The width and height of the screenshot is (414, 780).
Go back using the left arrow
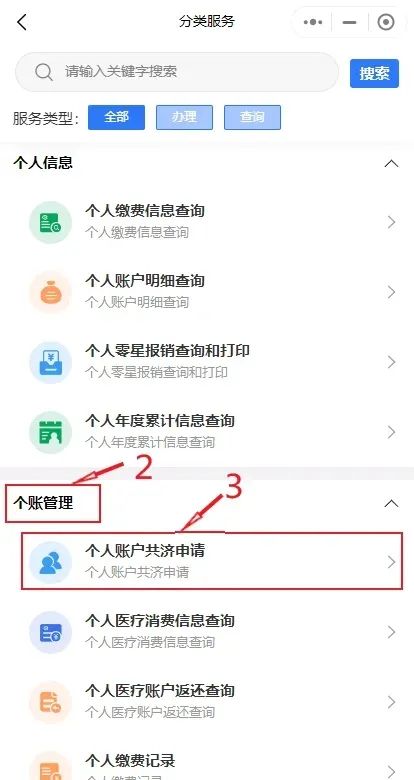click(x=22, y=22)
